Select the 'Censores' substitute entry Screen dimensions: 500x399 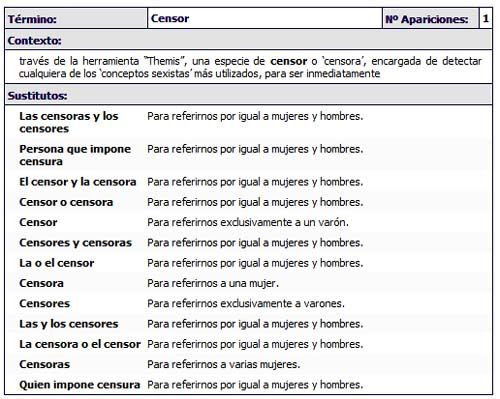coord(45,304)
